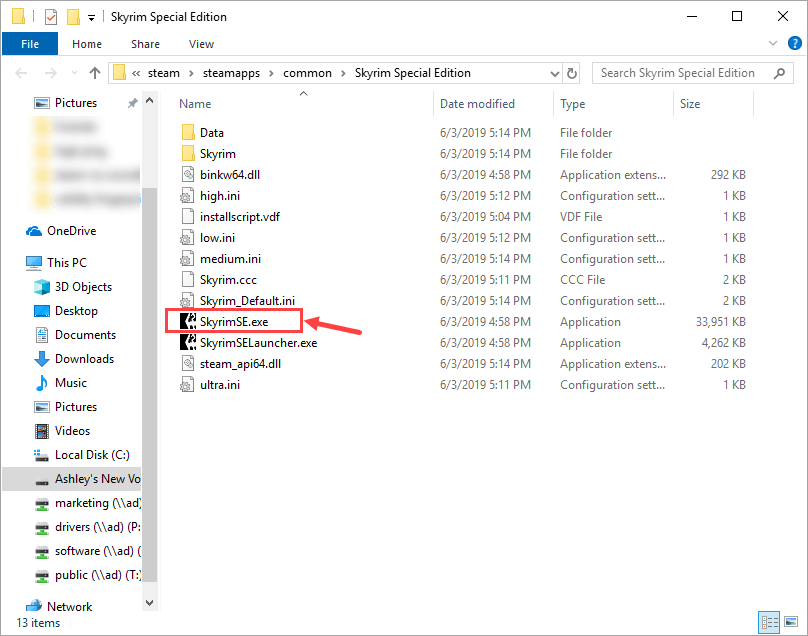The width and height of the screenshot is (808, 636).
Task: Click the ribbon expand chevron near Help
Action: pyautogui.click(x=774, y=43)
